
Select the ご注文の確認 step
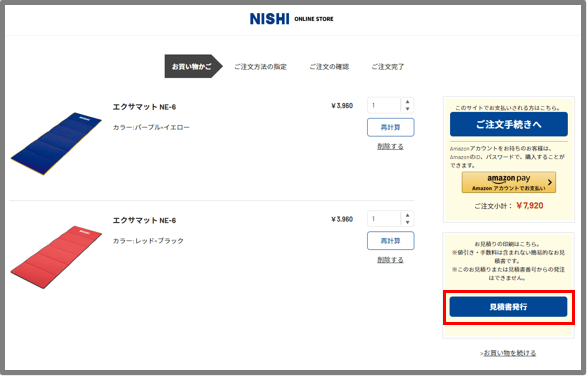click(x=329, y=67)
